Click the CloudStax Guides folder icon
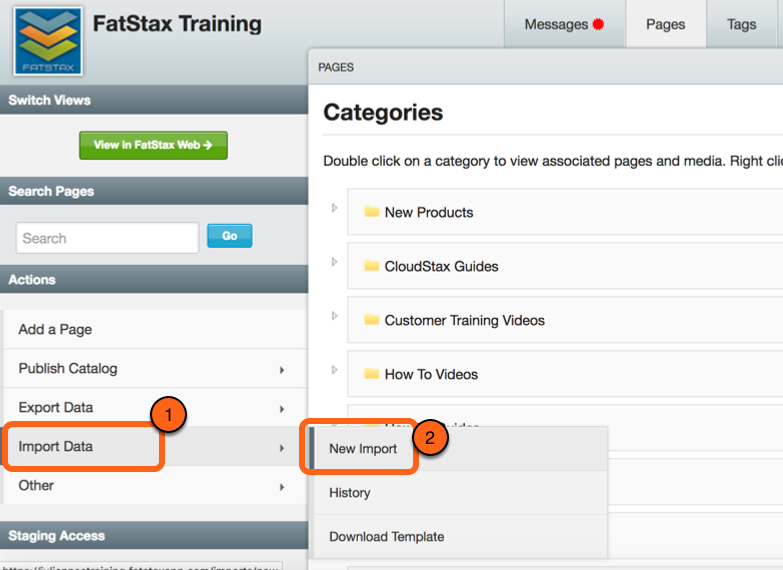The height and width of the screenshot is (570, 783). coord(372,266)
